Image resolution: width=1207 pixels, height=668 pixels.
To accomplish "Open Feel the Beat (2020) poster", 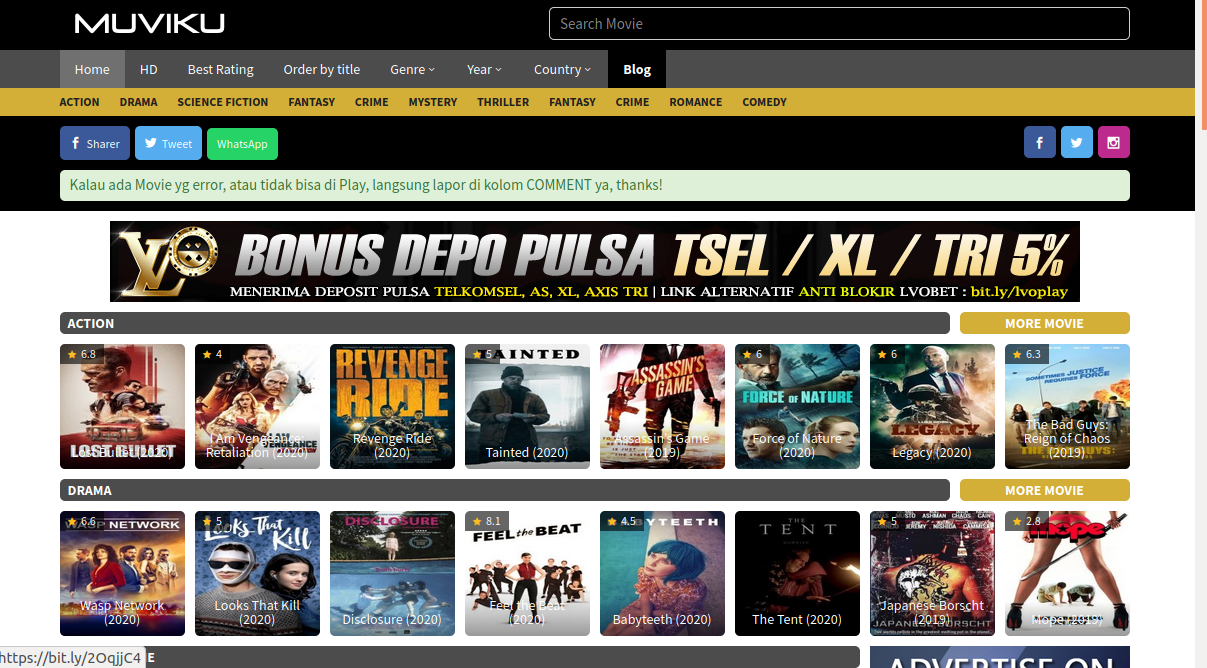I will pyautogui.click(x=527, y=573).
